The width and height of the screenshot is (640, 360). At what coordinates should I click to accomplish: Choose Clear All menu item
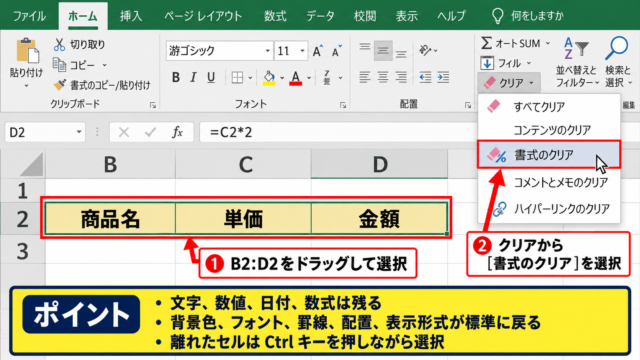[x=549, y=107]
